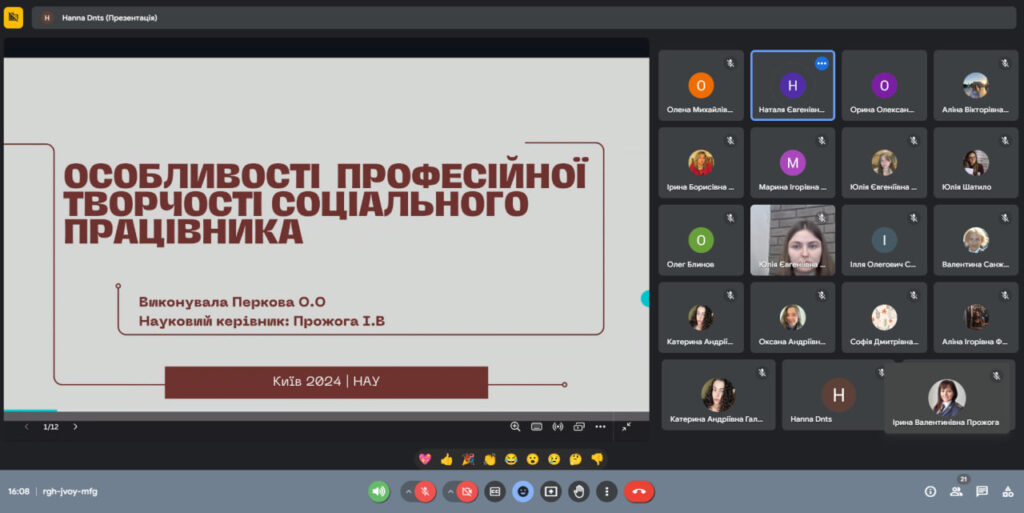Send the thumbs up reaction
This screenshot has width=1024, height=513.
pyautogui.click(x=446, y=459)
